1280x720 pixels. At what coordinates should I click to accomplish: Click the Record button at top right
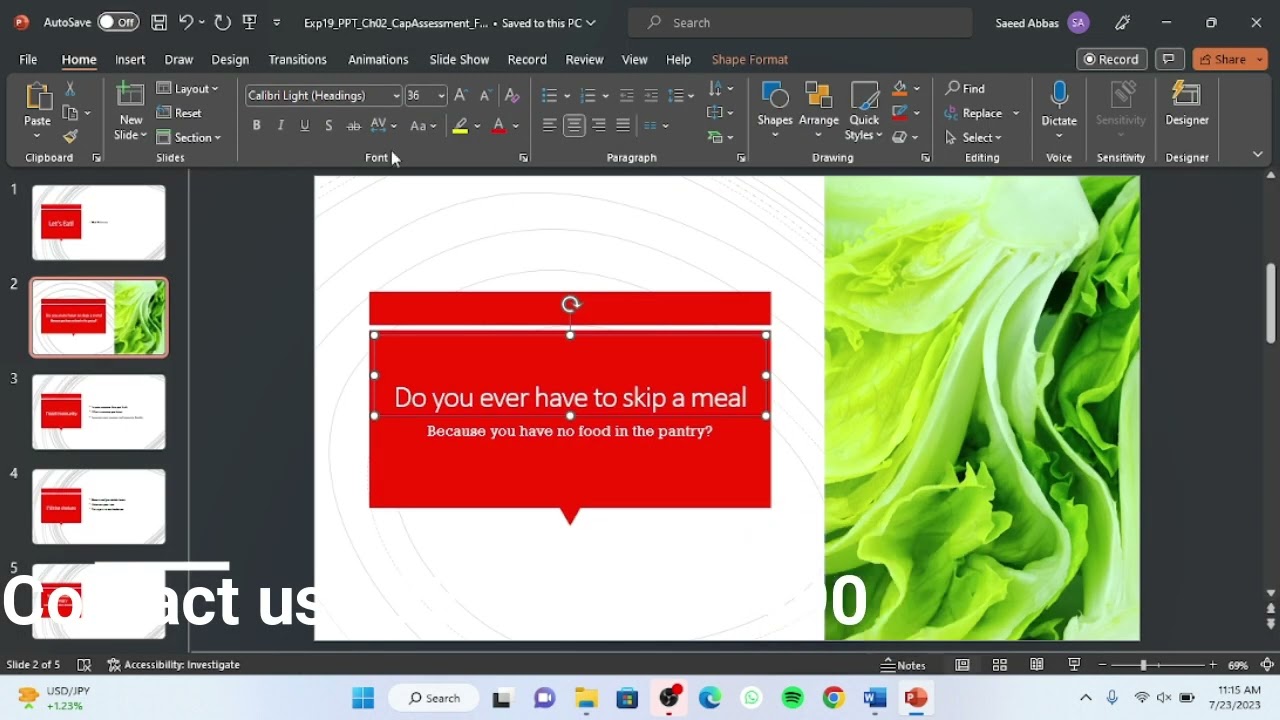(x=1111, y=59)
